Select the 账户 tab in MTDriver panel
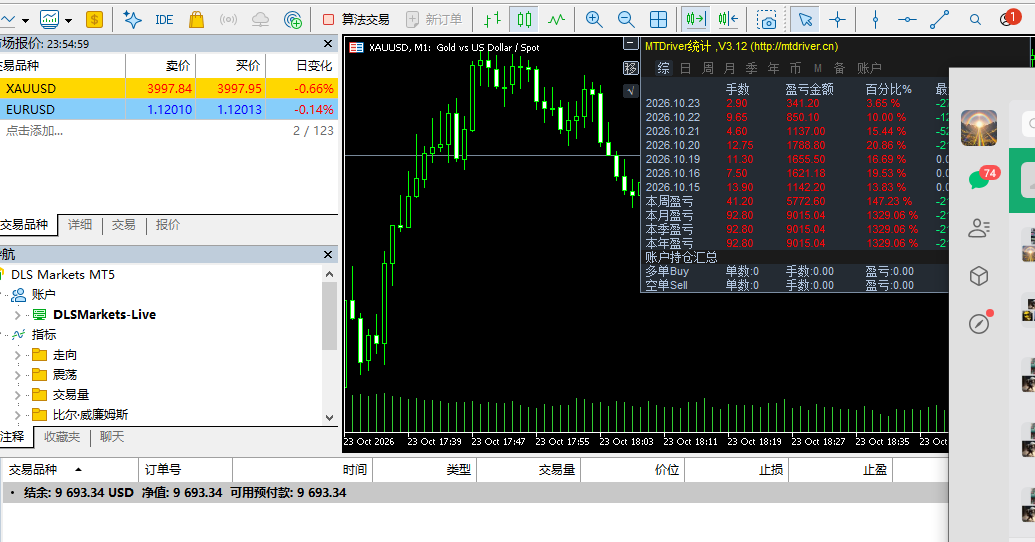This screenshot has width=1035, height=542. tap(869, 68)
